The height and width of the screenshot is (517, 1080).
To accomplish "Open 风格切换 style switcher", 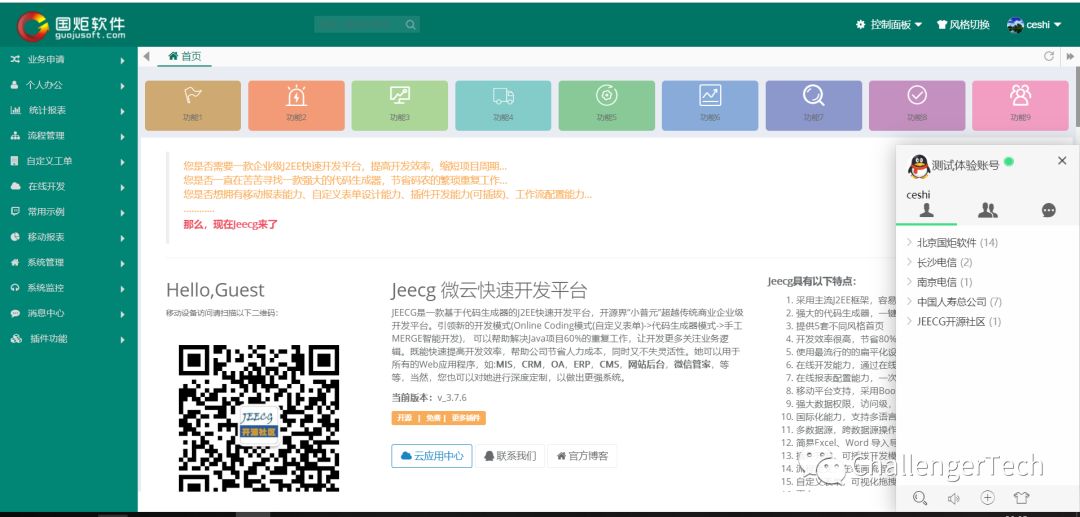I will [x=963, y=25].
